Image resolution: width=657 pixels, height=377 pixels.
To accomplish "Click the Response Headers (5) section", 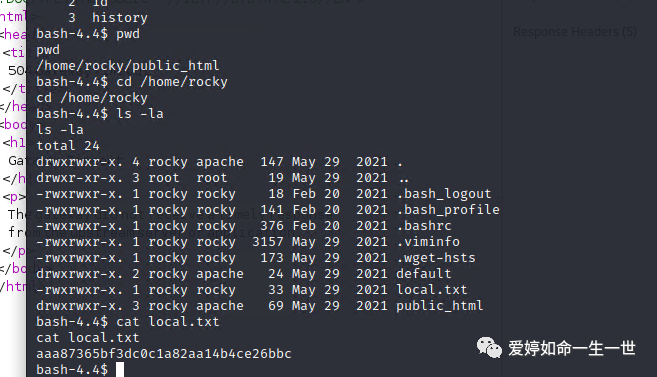I will (x=575, y=32).
